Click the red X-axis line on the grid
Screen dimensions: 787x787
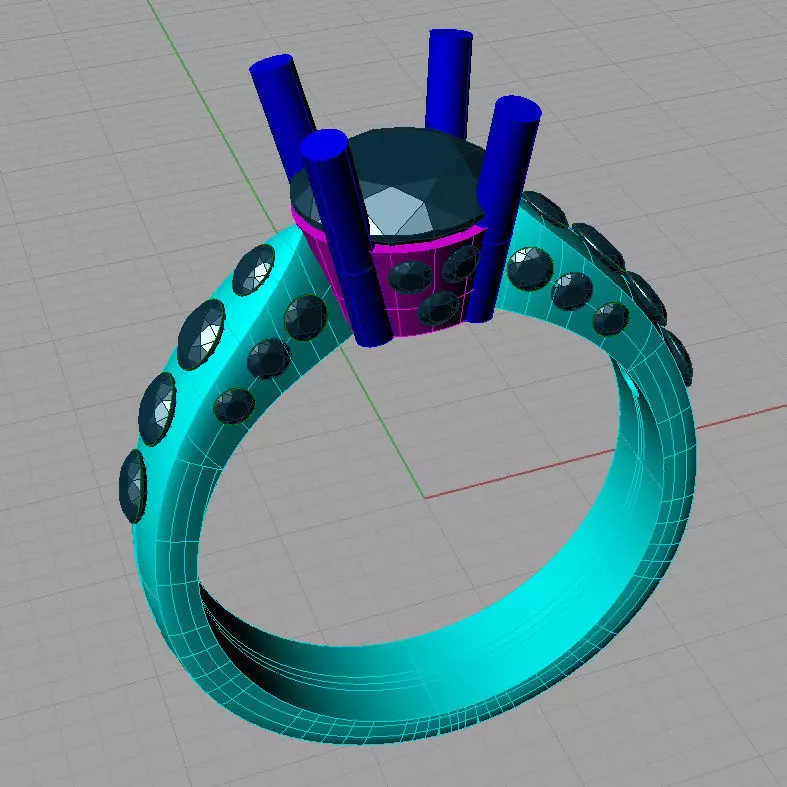(x=605, y=452)
